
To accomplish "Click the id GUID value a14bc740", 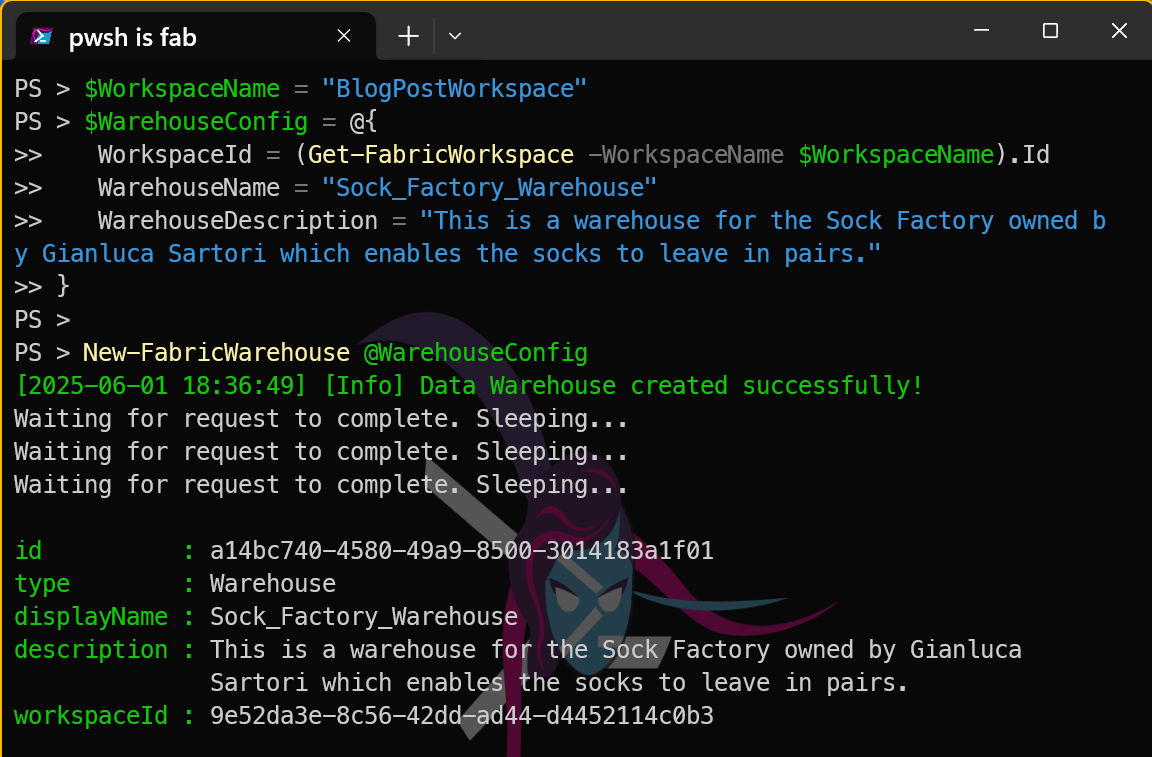I will pos(461,551).
